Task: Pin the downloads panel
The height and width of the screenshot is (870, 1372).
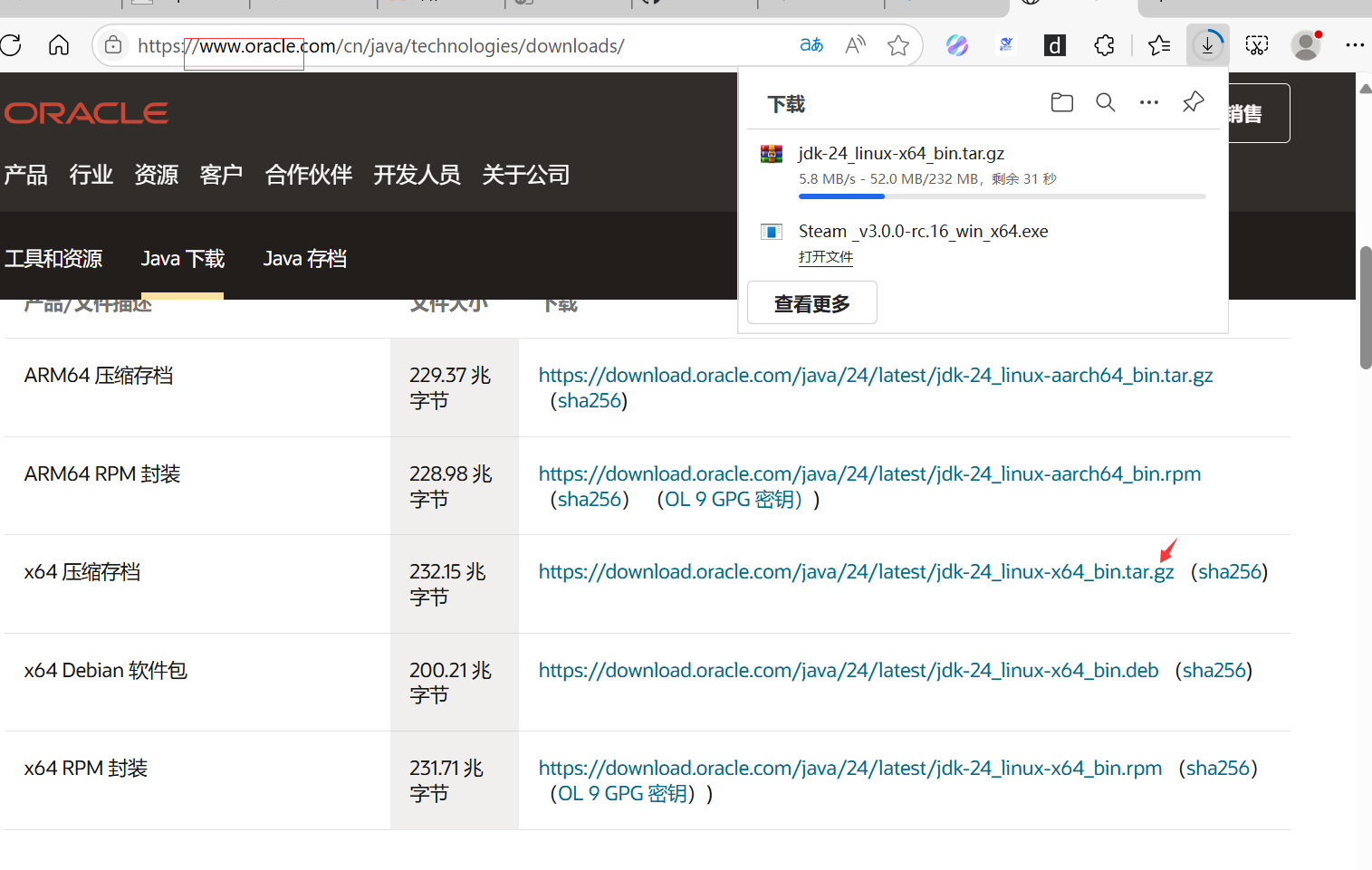Action: point(1194,102)
